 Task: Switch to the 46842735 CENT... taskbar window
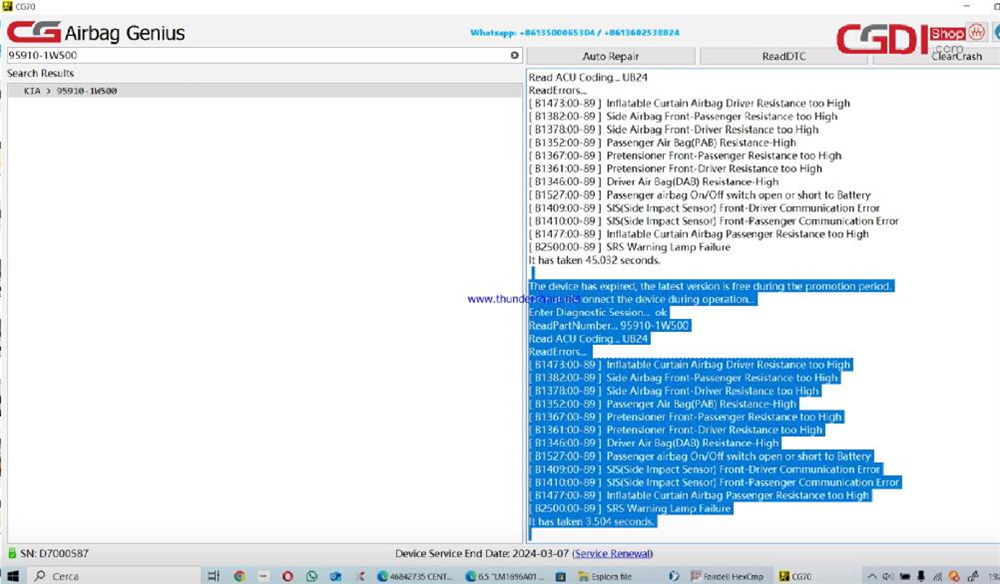415,576
